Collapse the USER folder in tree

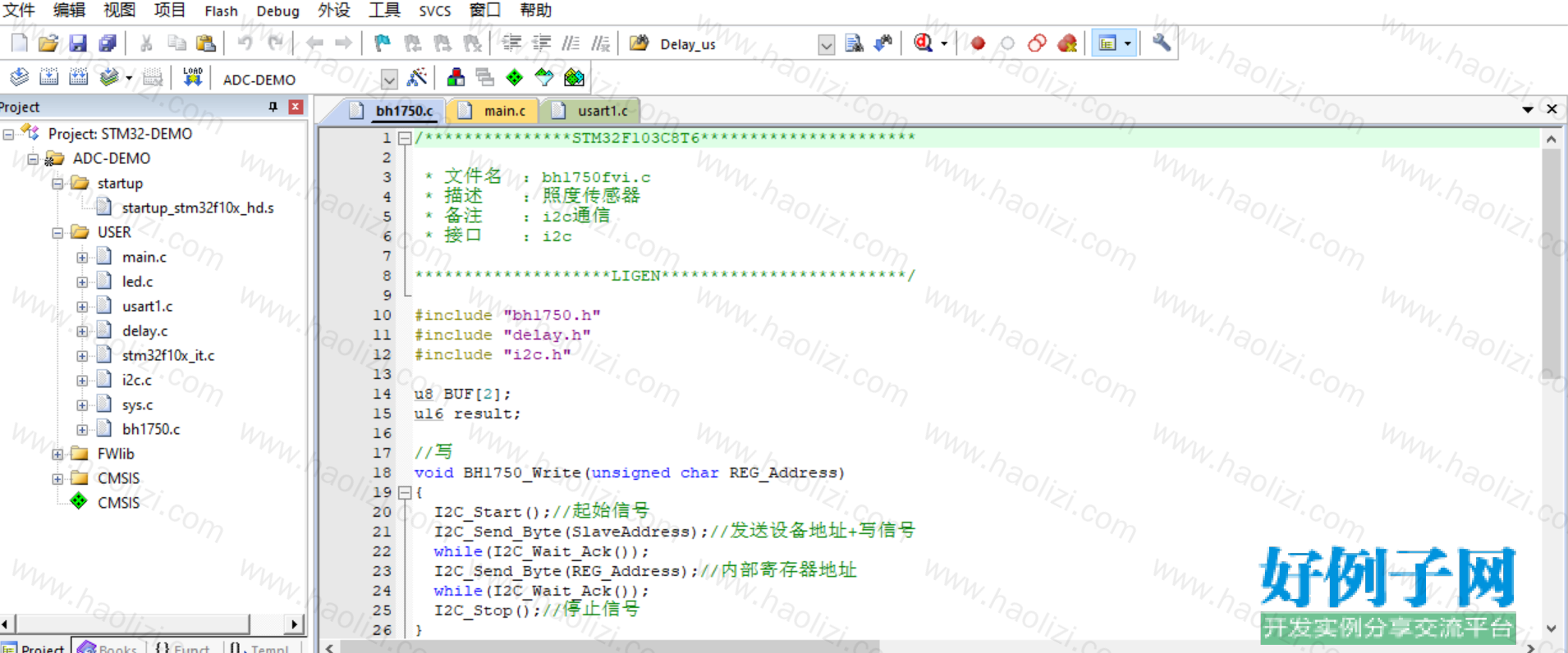[57, 233]
